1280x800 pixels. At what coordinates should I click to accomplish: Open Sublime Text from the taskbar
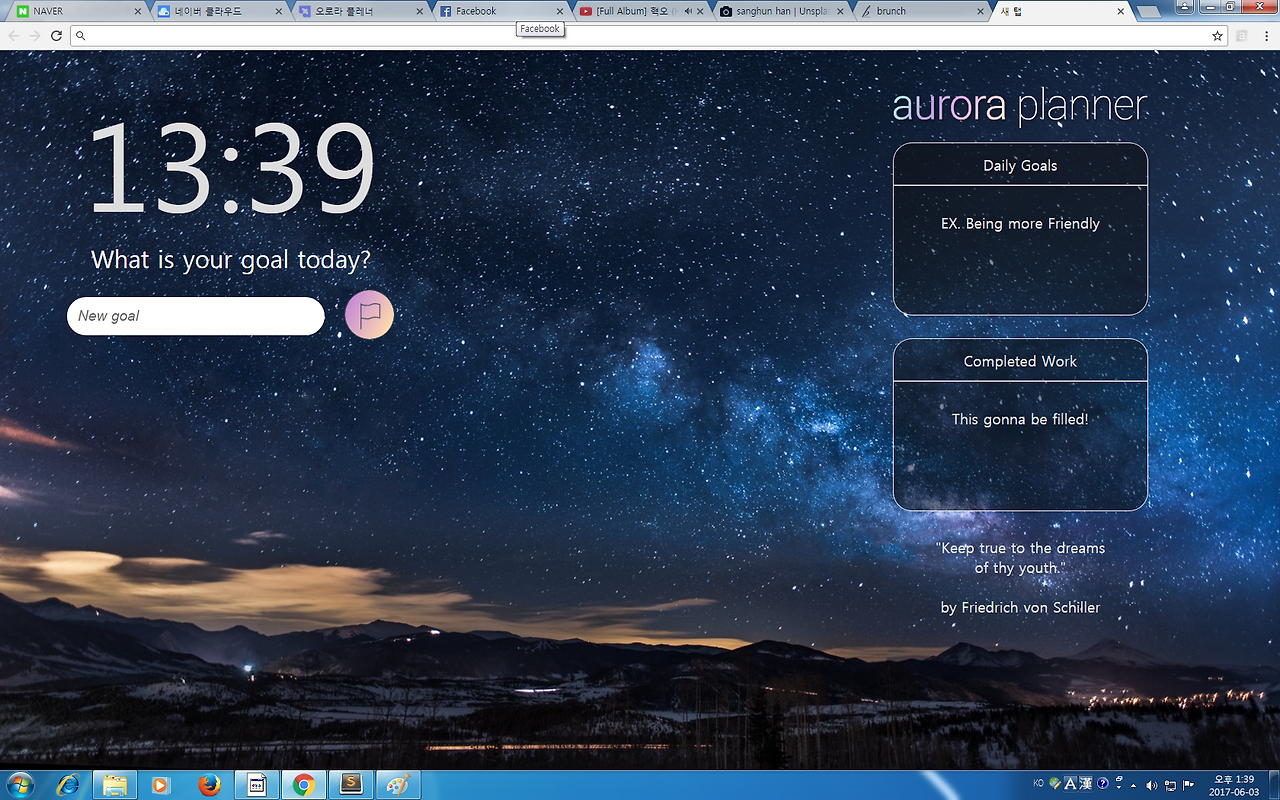[x=351, y=785]
